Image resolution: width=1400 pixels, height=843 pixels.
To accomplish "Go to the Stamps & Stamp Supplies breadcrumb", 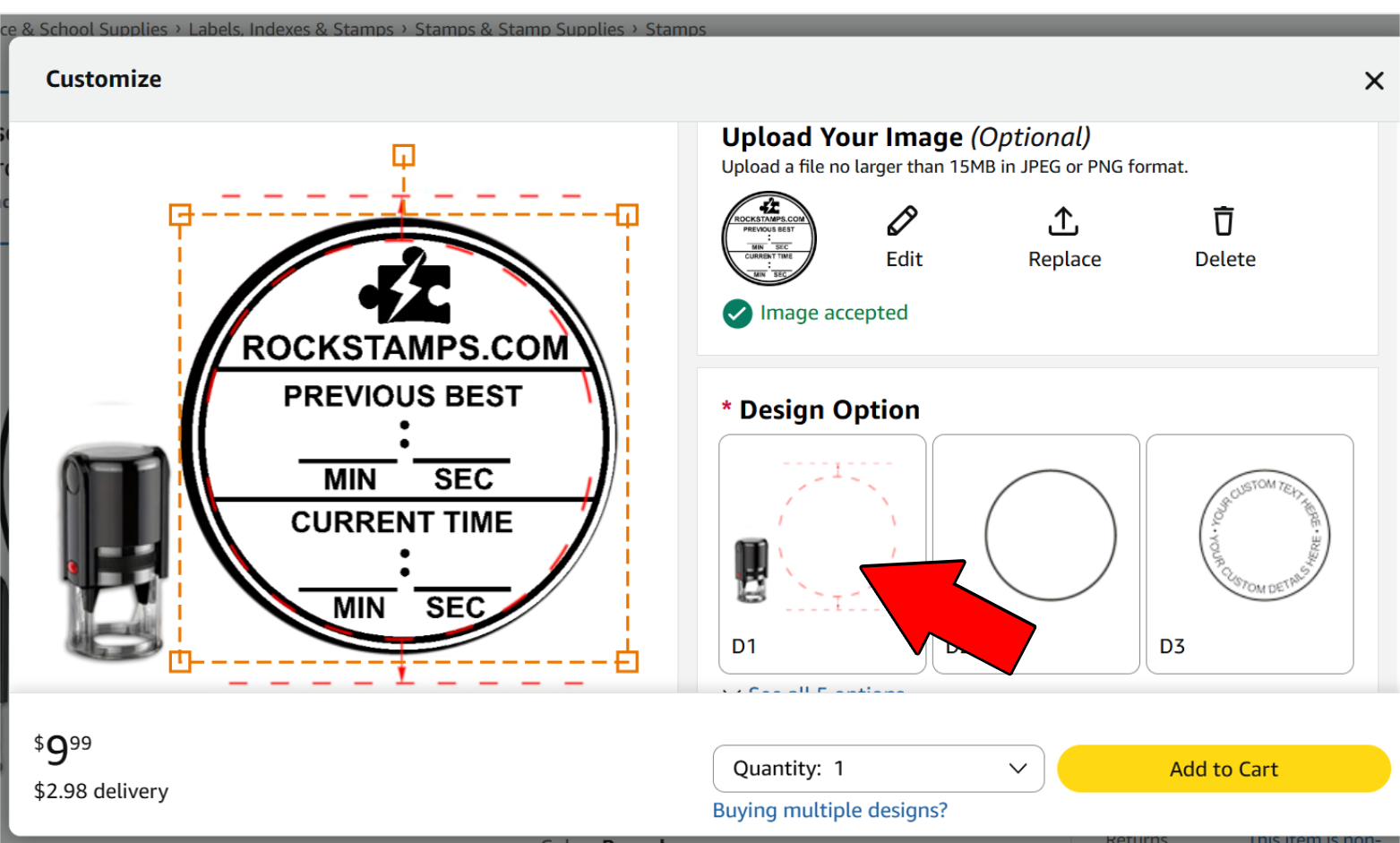I will (x=520, y=29).
